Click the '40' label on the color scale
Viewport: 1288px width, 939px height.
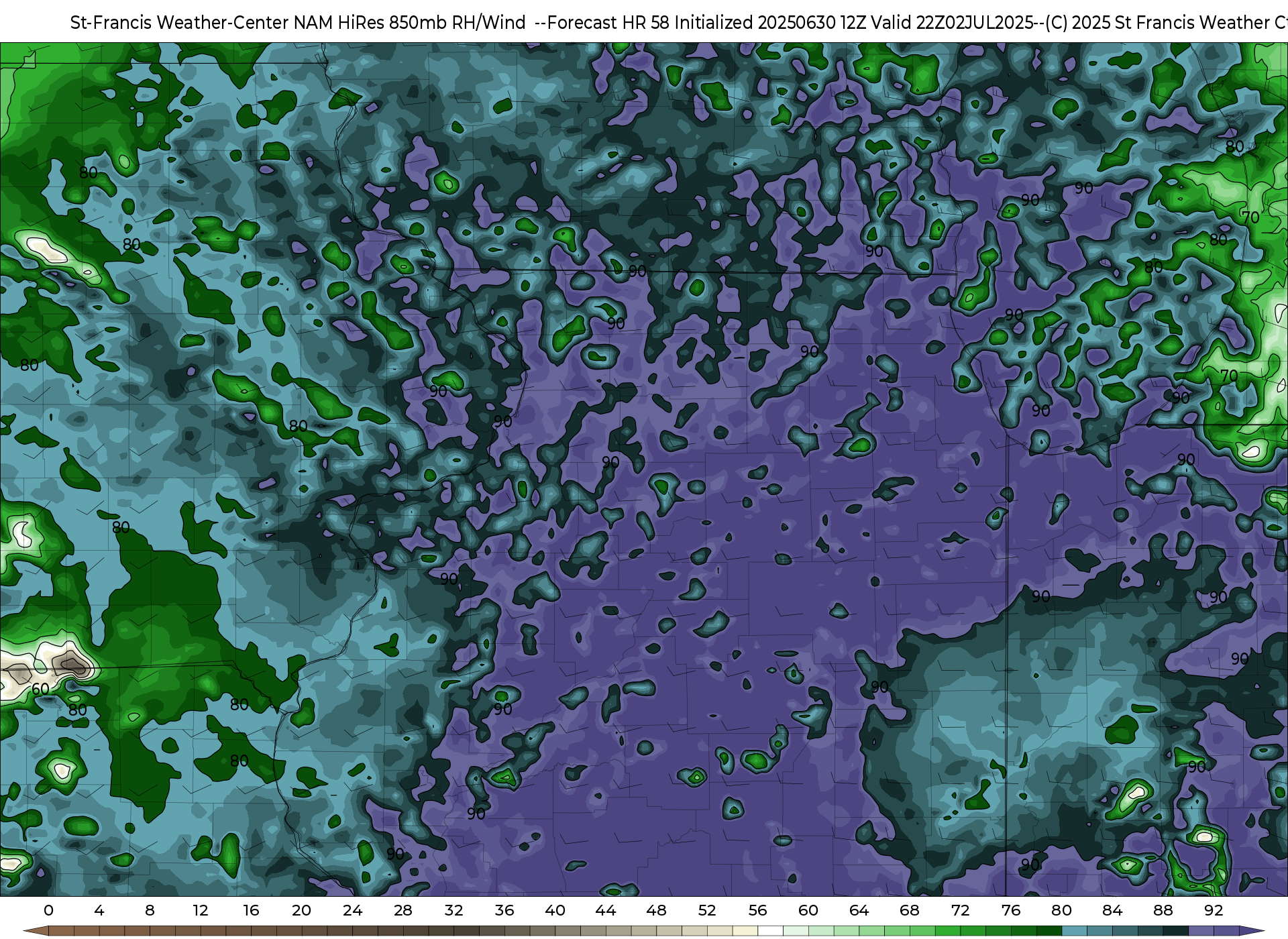[x=555, y=910]
